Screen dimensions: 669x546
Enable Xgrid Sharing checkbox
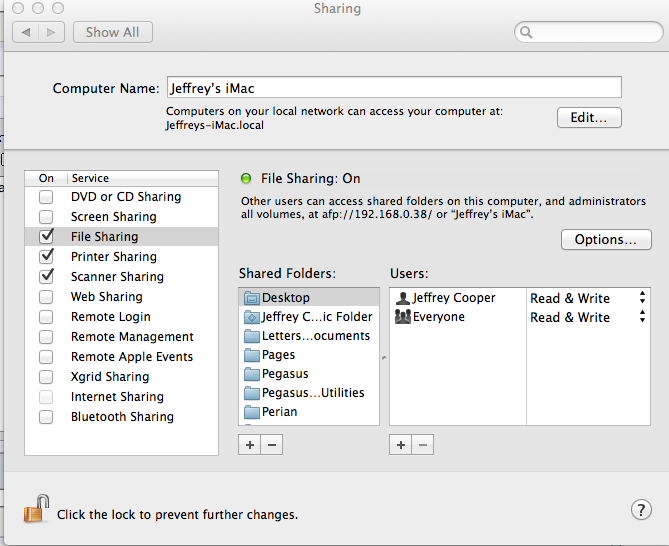point(46,377)
